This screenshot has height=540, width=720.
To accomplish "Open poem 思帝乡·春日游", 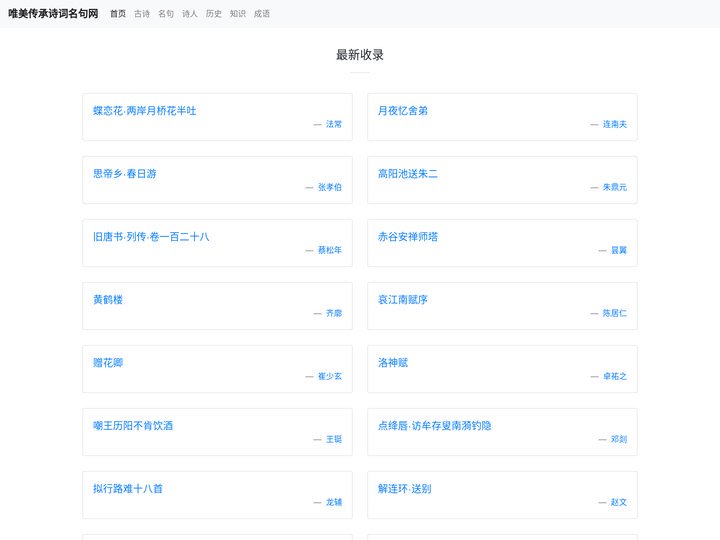I will tap(125, 174).
